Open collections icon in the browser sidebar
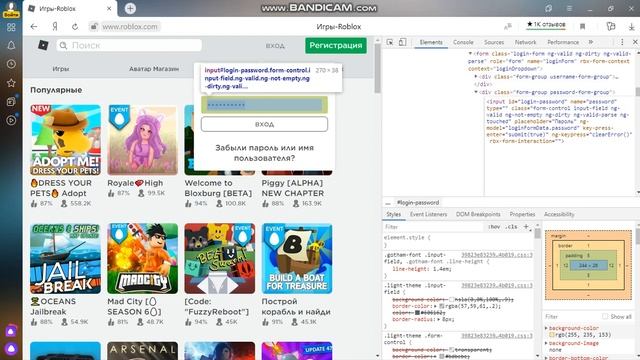Image resolution: width=640 pixels, height=360 pixels. pyautogui.click(x=11, y=102)
